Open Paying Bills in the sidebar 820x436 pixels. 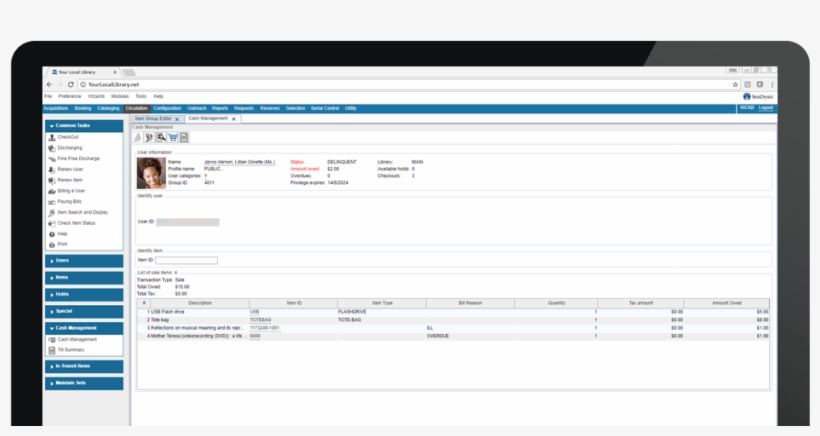coord(70,201)
